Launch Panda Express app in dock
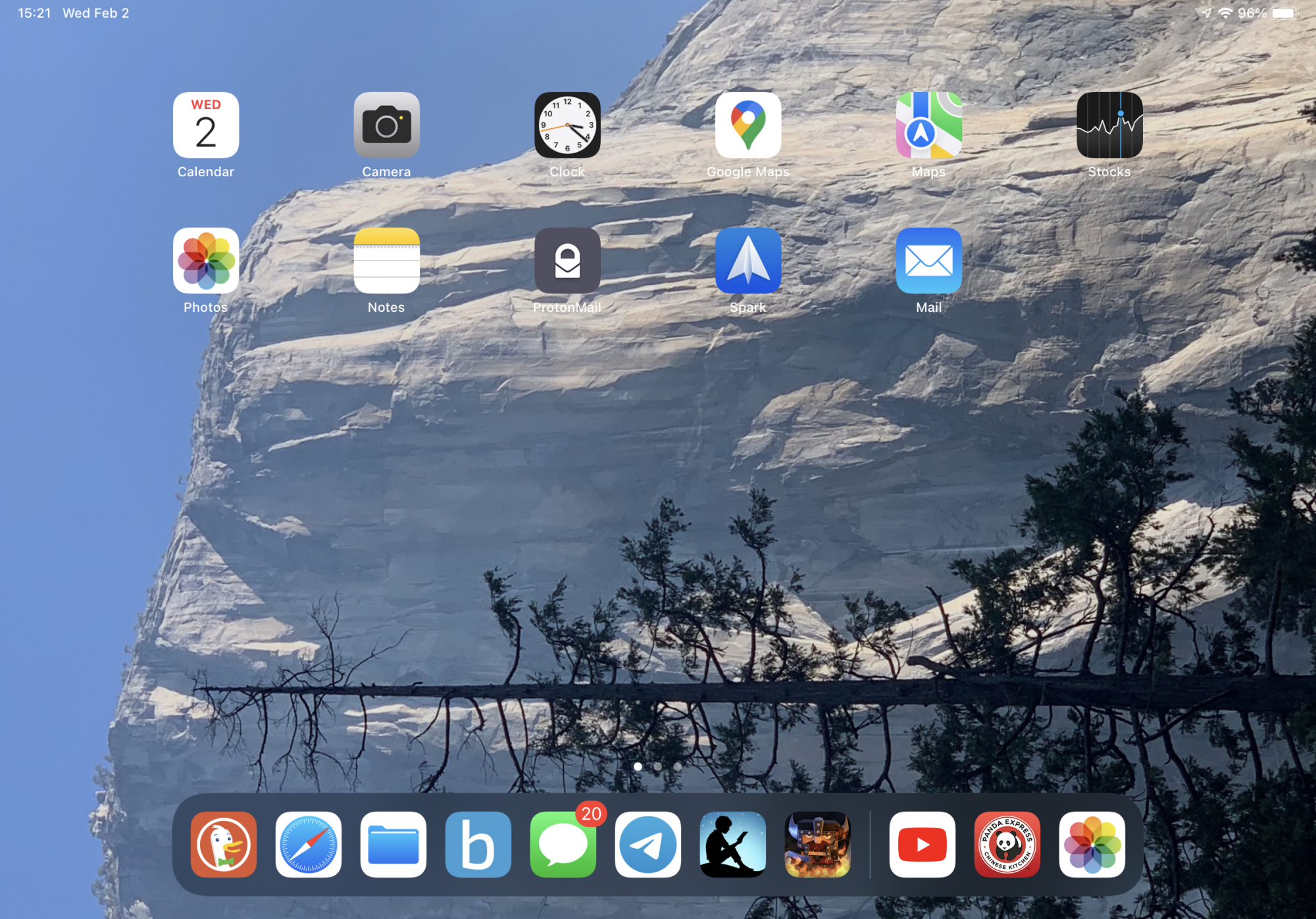1316x919 pixels. point(1007,844)
